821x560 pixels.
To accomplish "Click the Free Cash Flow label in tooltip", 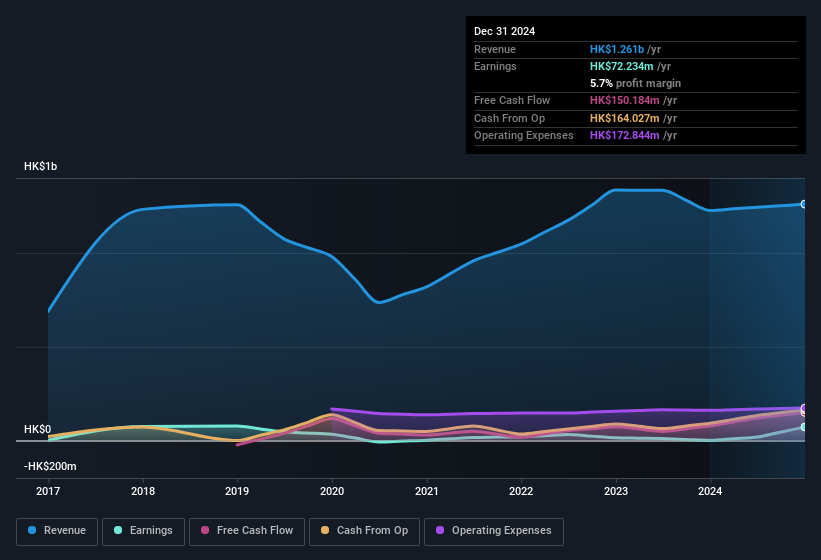I will point(512,100).
